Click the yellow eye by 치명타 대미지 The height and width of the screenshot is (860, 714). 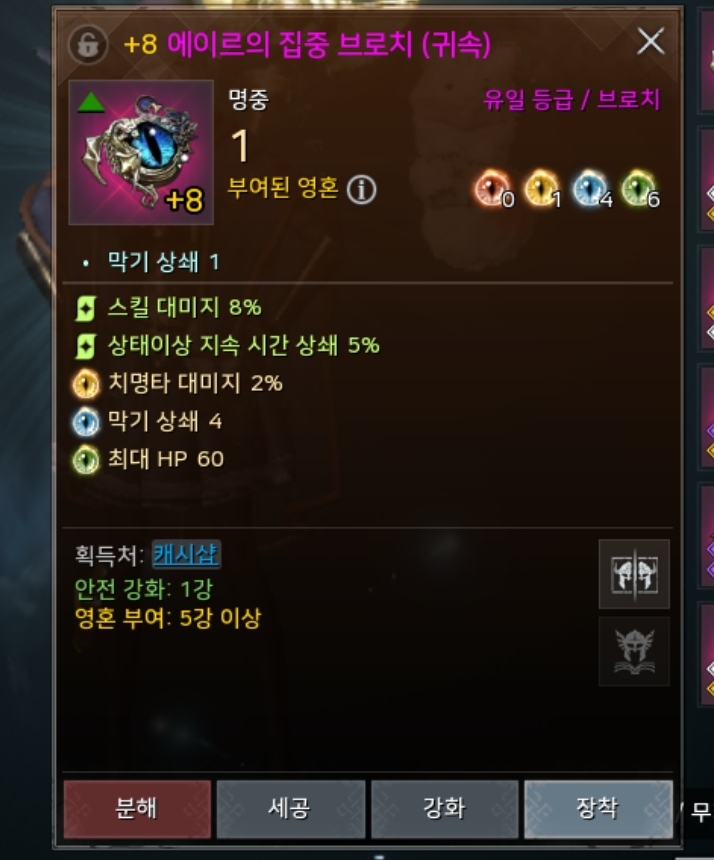pos(86,383)
